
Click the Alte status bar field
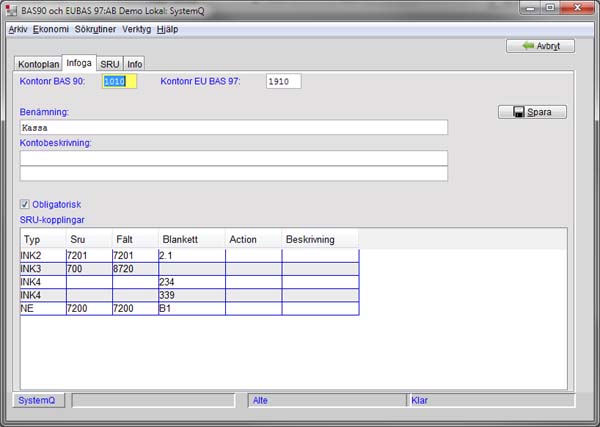pyautogui.click(x=328, y=401)
